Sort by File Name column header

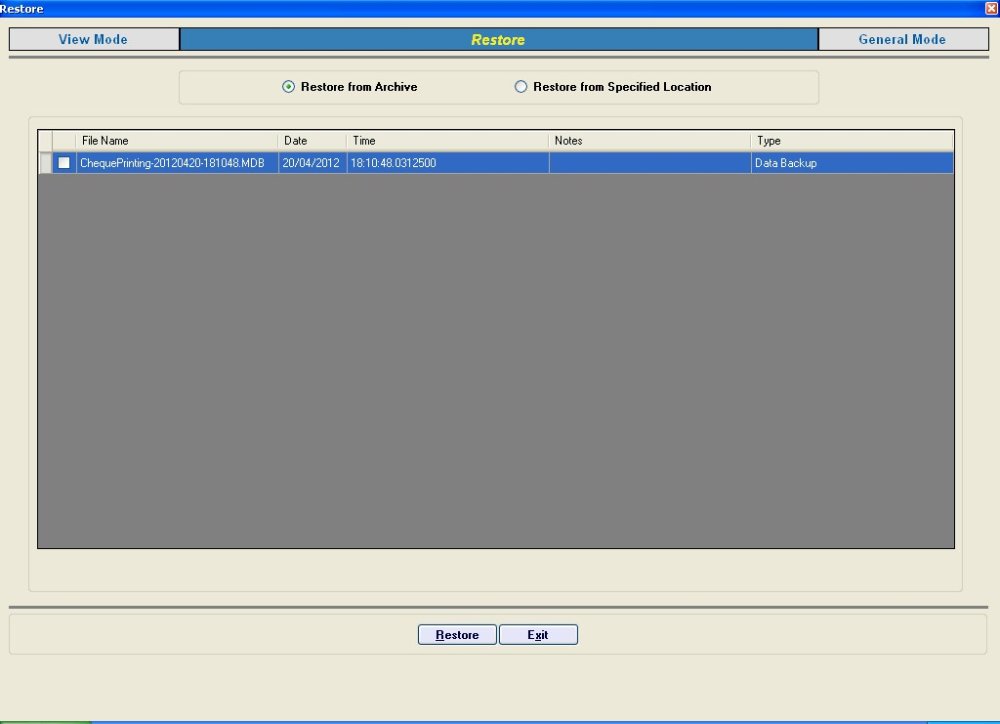177,140
